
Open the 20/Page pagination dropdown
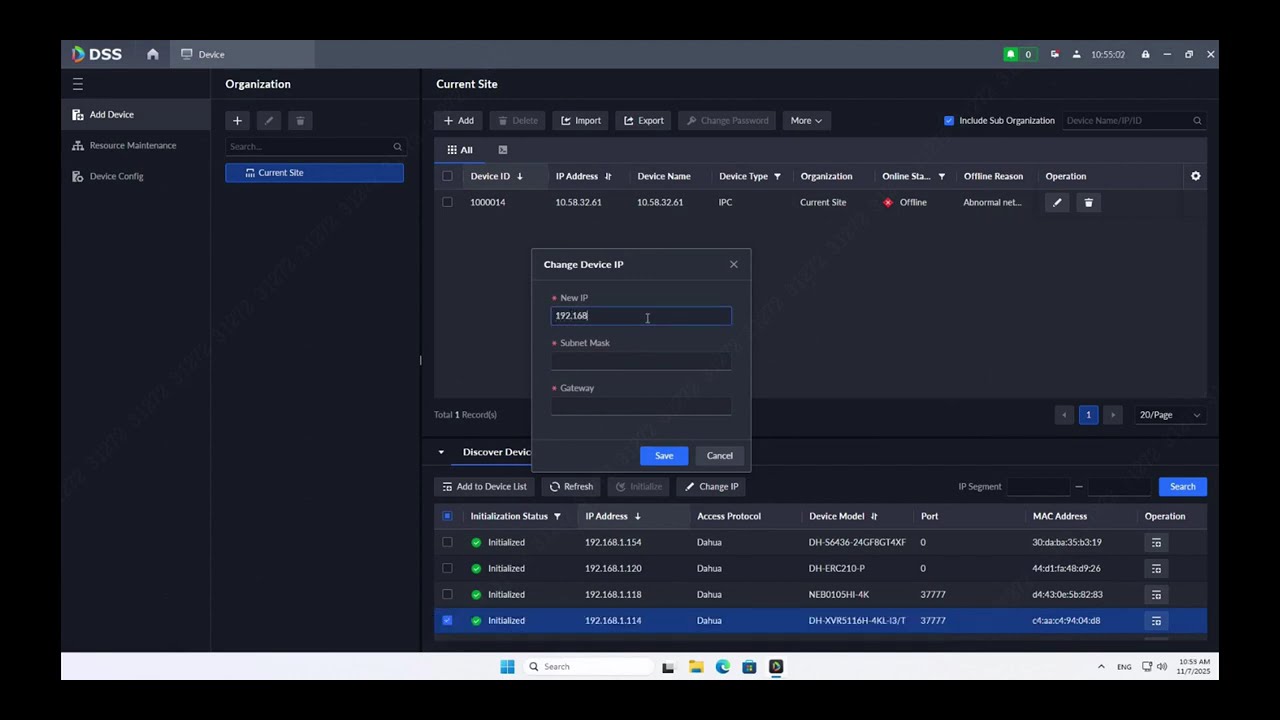click(1170, 415)
